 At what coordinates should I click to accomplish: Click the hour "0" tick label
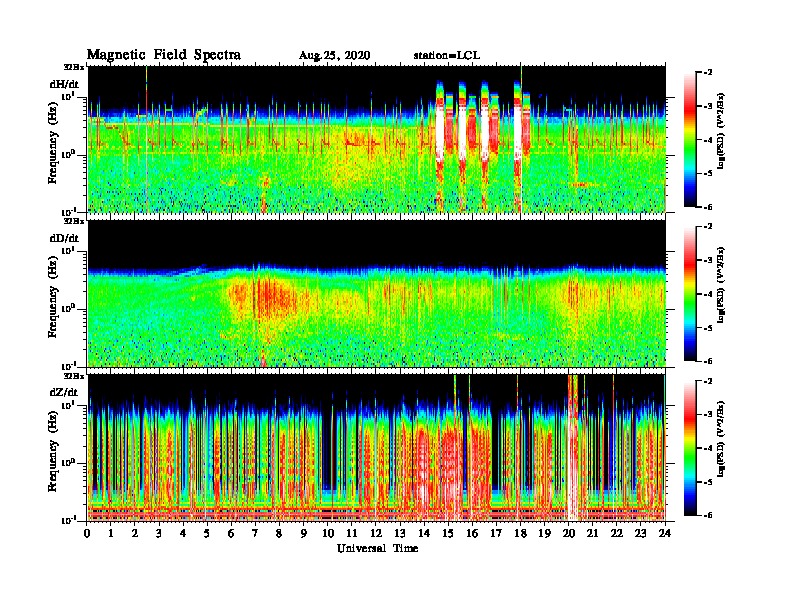[87, 533]
